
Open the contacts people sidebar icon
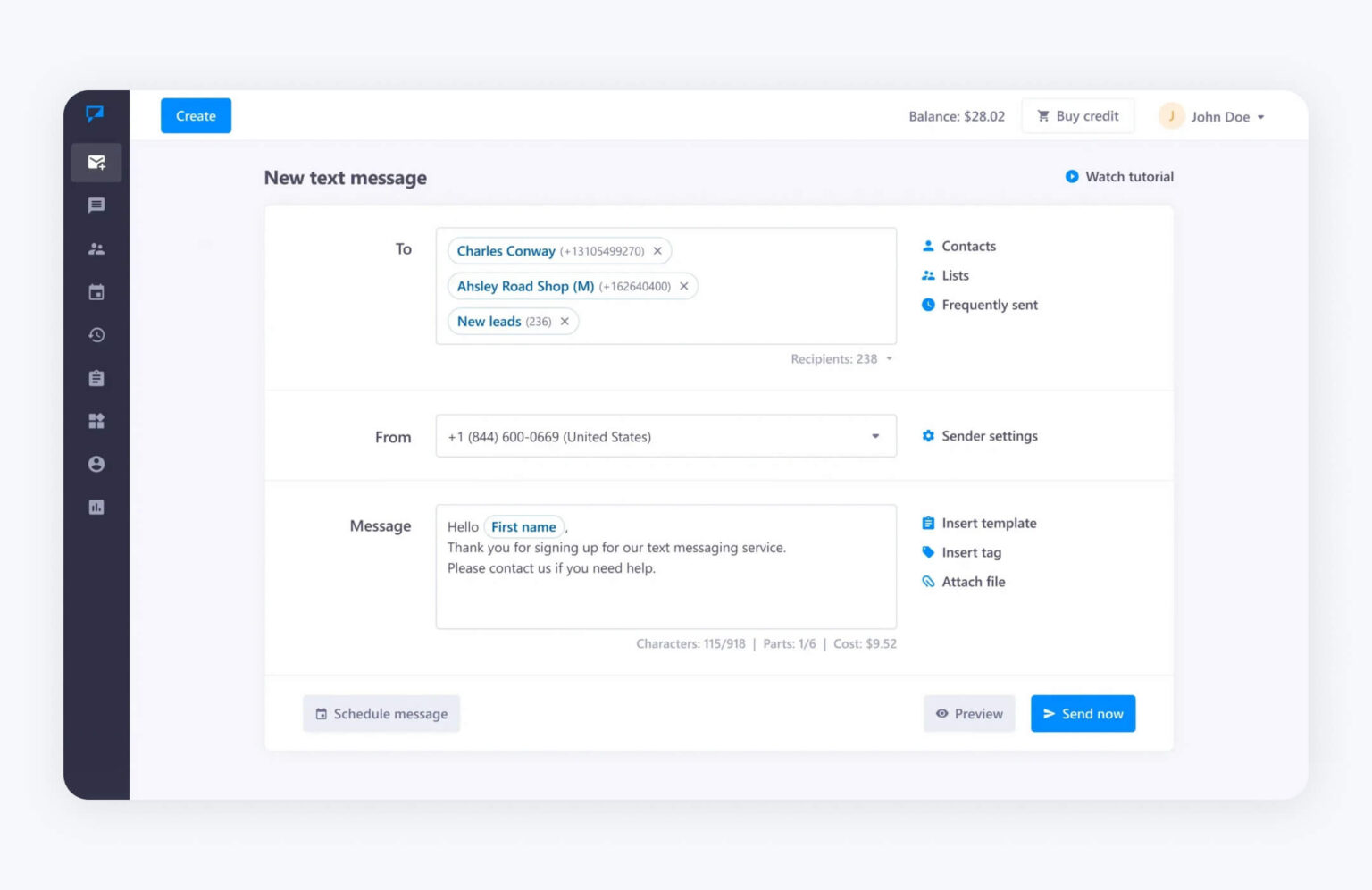pos(96,249)
